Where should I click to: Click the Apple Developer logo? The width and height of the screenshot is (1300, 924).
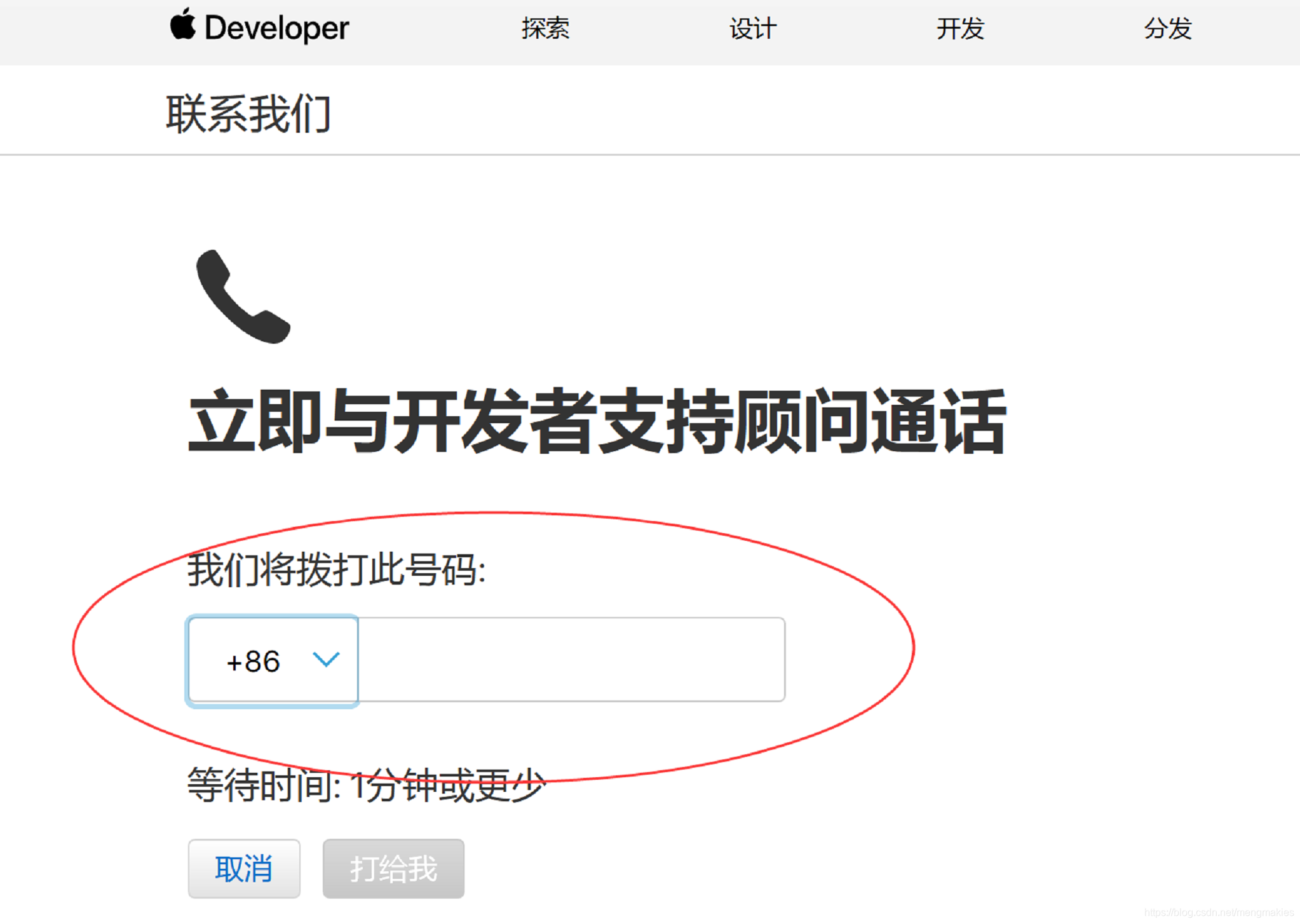(x=259, y=27)
